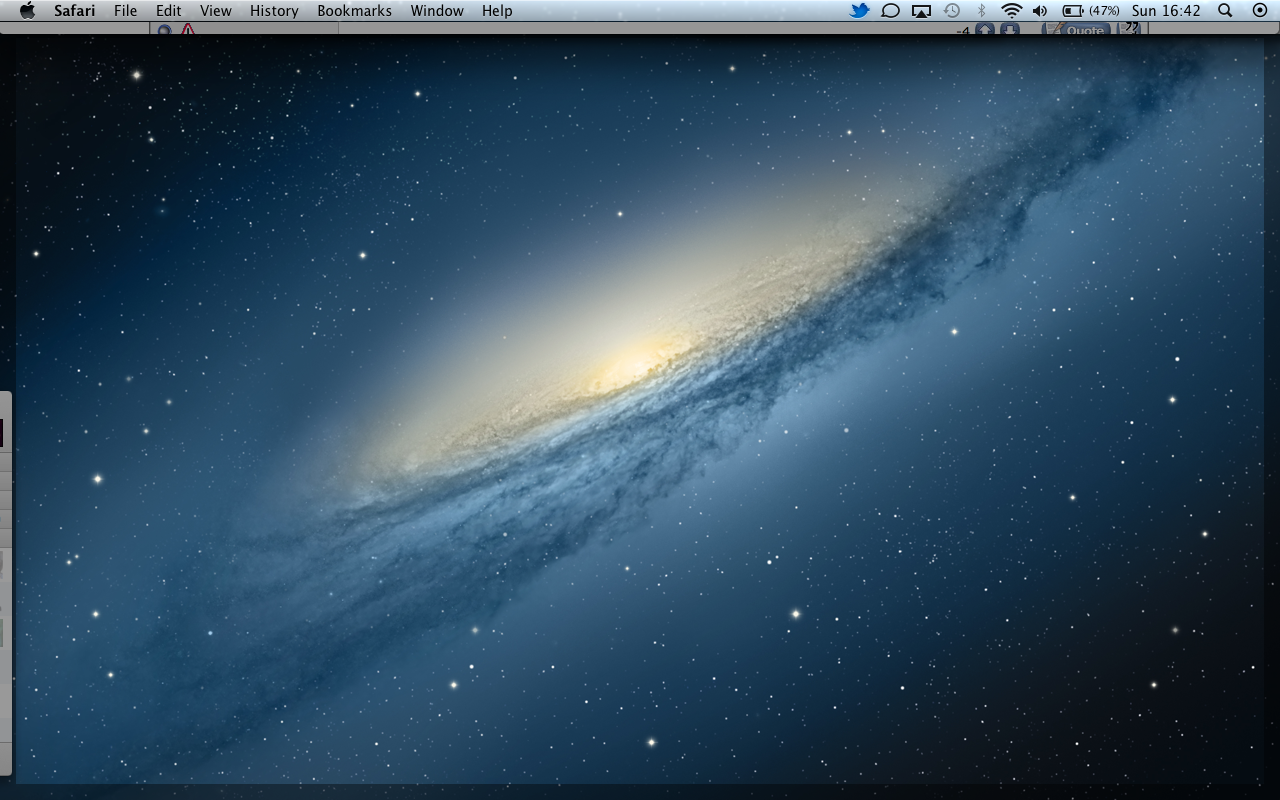Screen dimensions: 1280x800
Task: Open the volume speaker menu
Action: [1040, 11]
